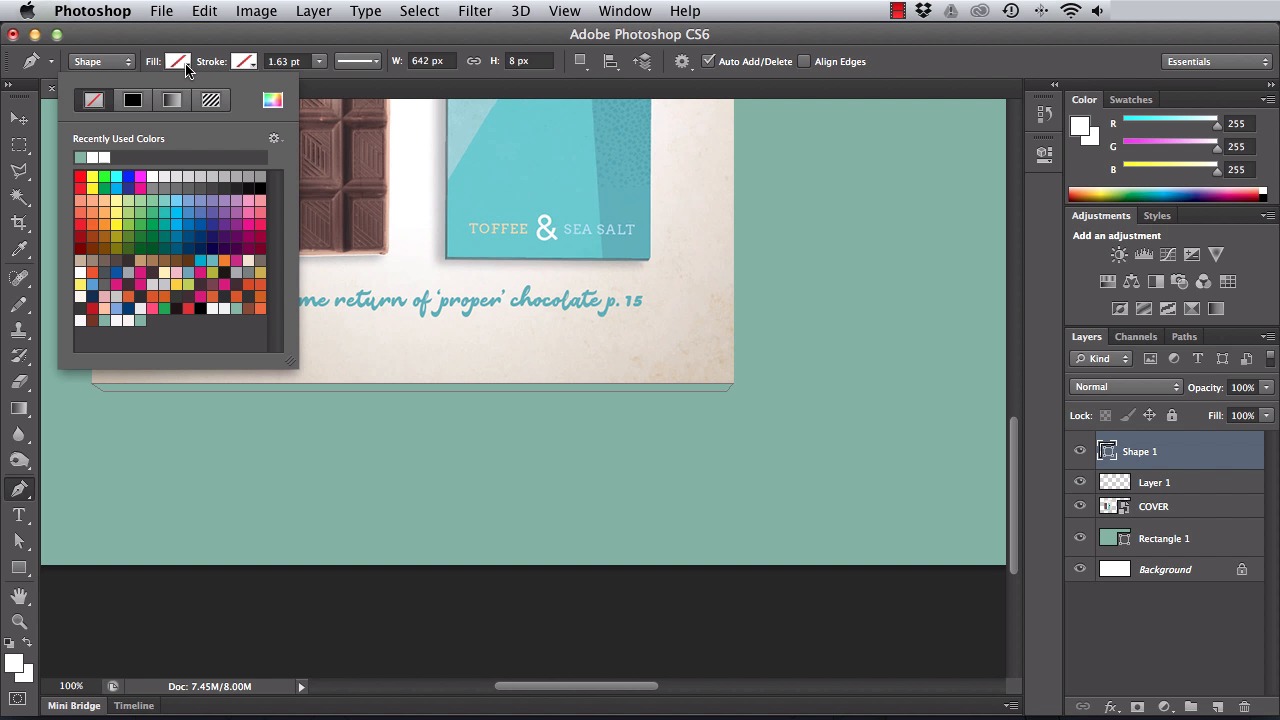Select the Zoom tool
The height and width of the screenshot is (720, 1280).
pyautogui.click(x=19, y=621)
